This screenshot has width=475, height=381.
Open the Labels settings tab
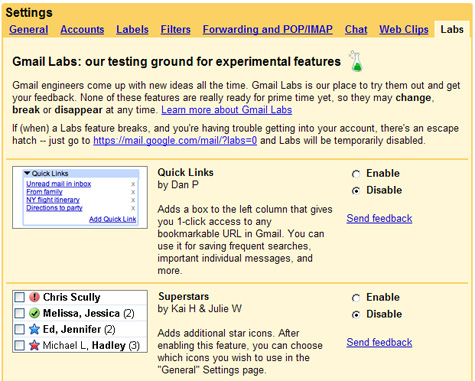tap(132, 30)
